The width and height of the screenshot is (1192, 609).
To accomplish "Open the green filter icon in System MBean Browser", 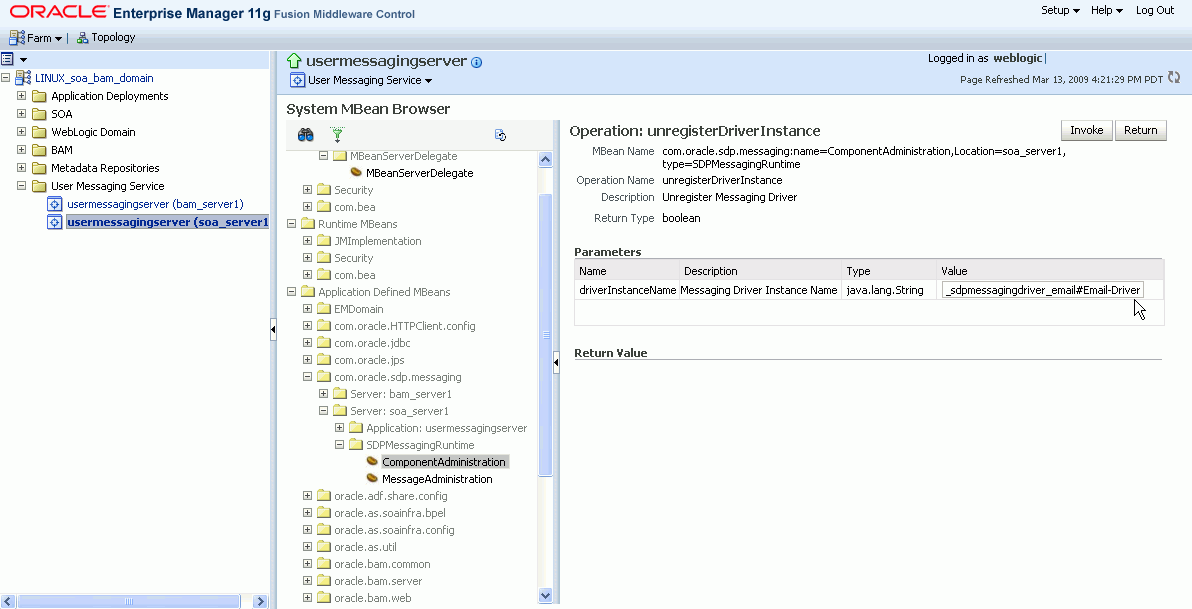I will click(337, 134).
